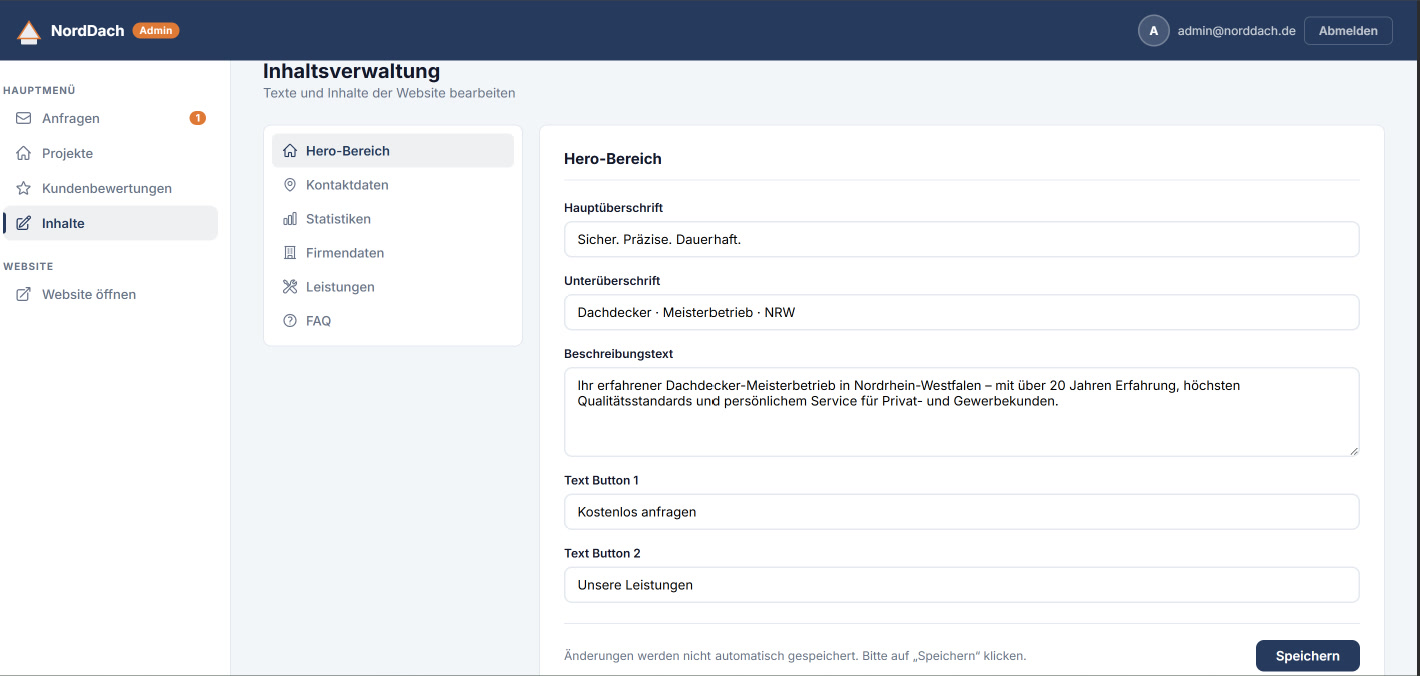This screenshot has width=1420, height=676.
Task: Click the Leistungen tools icon
Action: (290, 287)
